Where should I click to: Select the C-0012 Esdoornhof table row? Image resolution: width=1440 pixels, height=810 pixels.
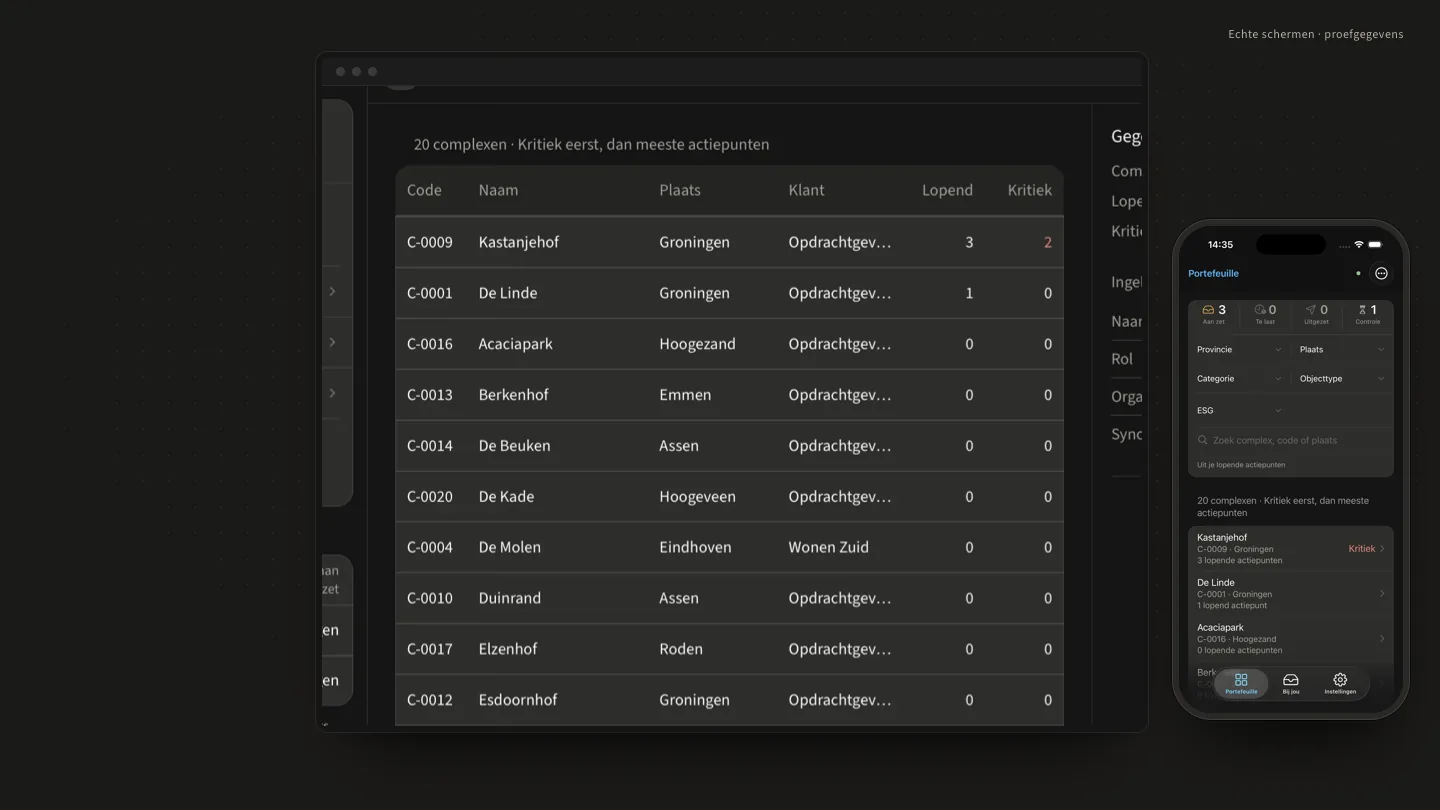coord(729,700)
